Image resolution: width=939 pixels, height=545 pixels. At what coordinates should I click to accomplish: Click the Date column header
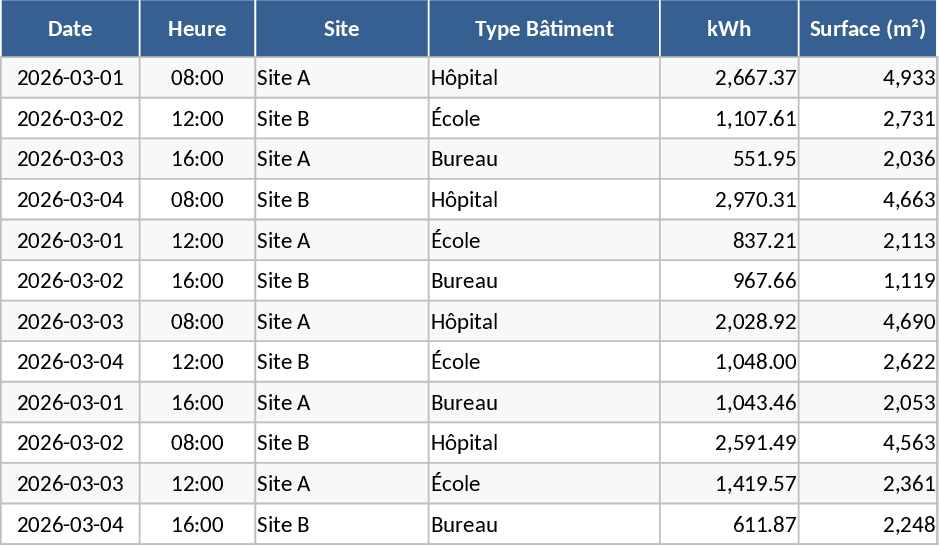click(70, 29)
